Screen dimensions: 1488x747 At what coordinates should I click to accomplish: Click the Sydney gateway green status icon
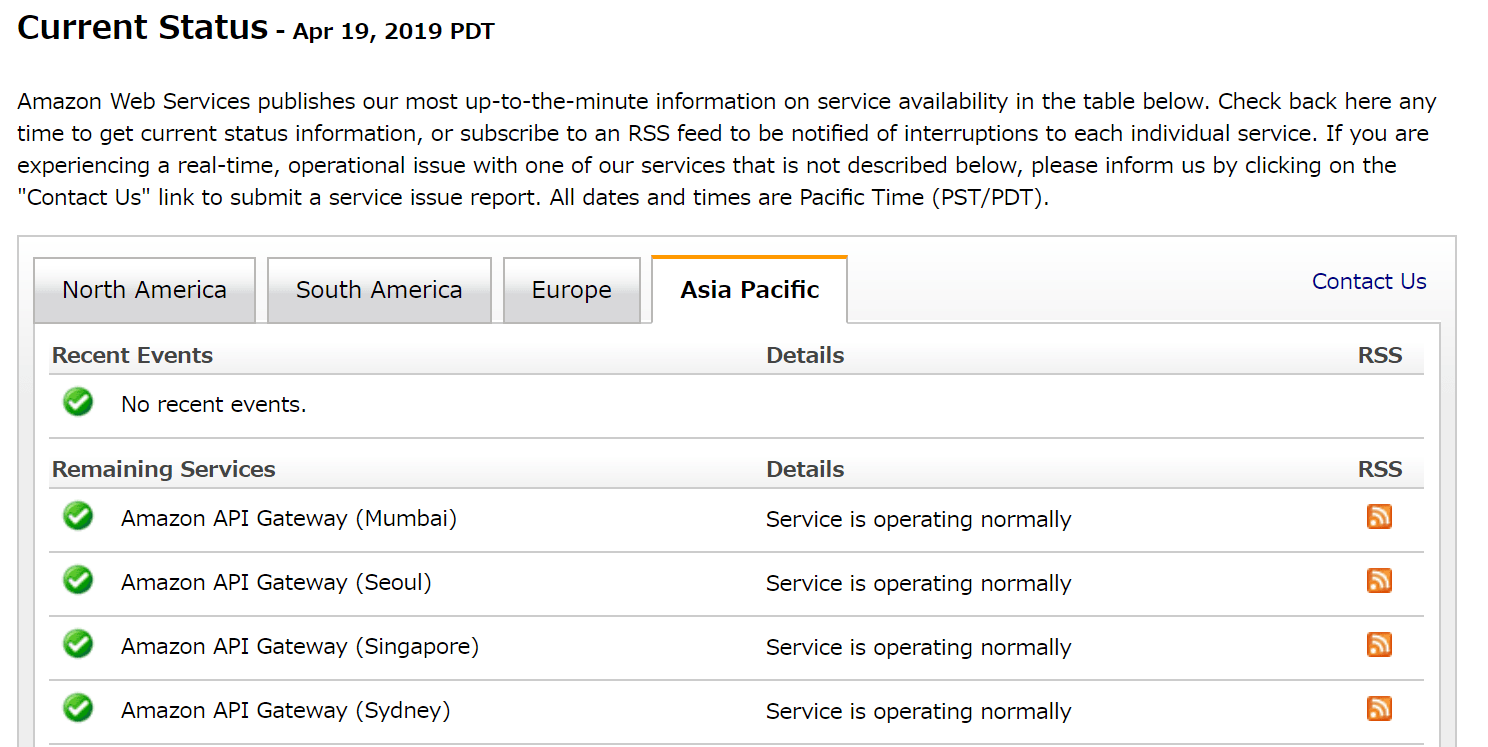pyautogui.click(x=78, y=709)
